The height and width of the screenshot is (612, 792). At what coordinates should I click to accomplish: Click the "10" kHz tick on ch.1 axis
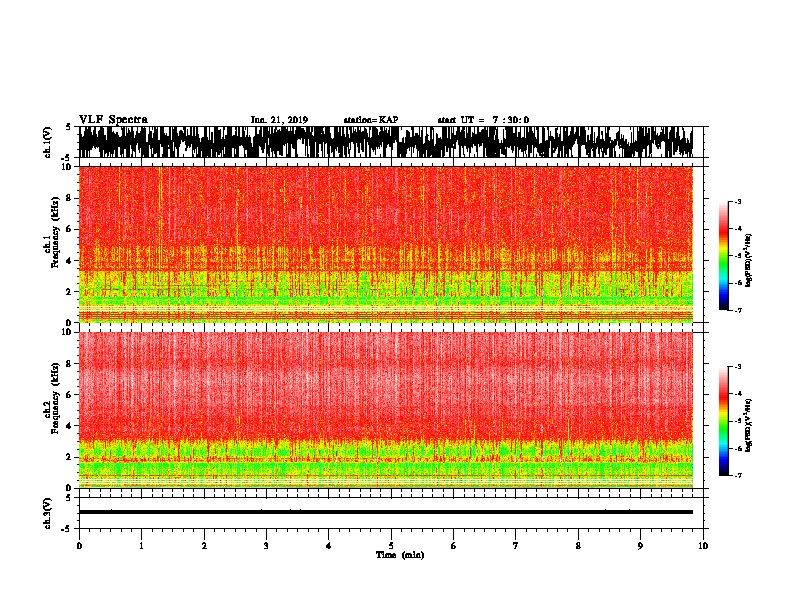68,167
